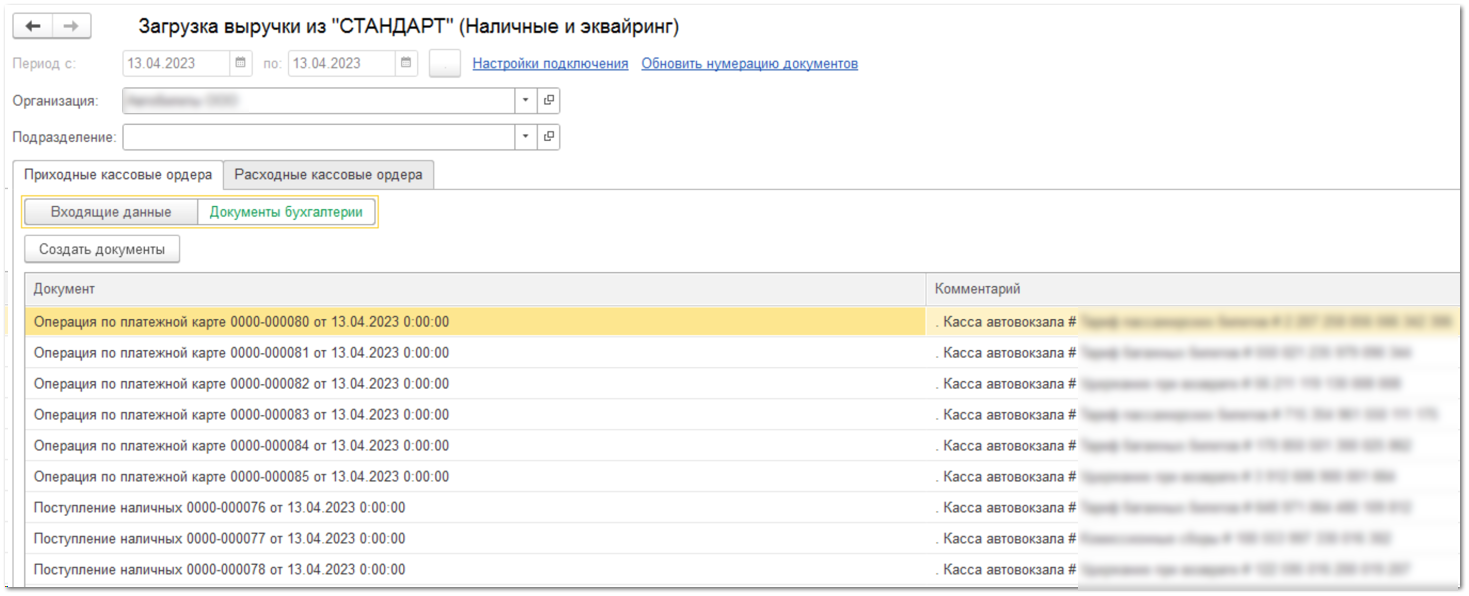The height and width of the screenshot is (596, 1469).
Task: Open Настройки подключения link
Action: point(550,64)
